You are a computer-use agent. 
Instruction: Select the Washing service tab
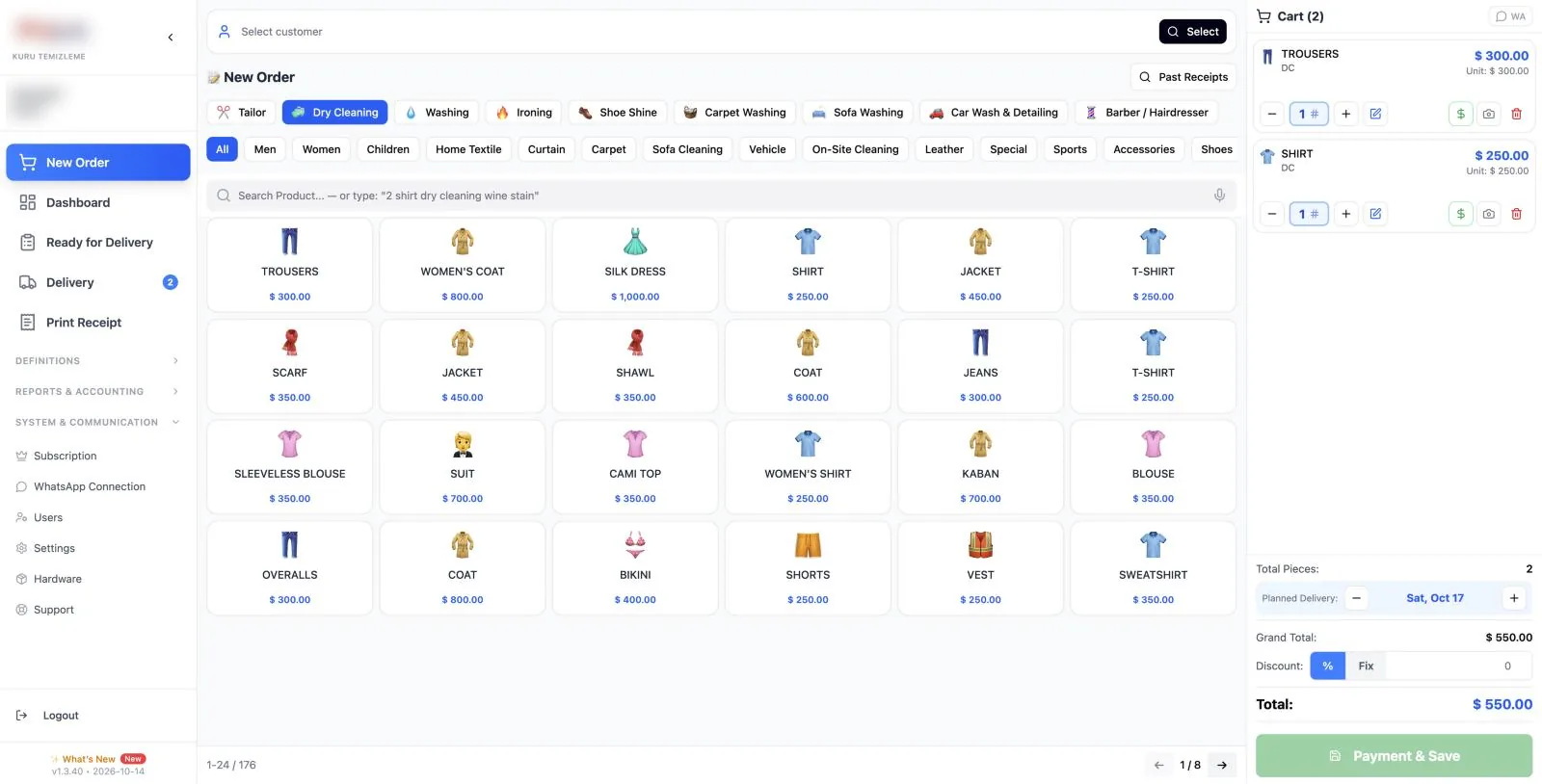439,113
